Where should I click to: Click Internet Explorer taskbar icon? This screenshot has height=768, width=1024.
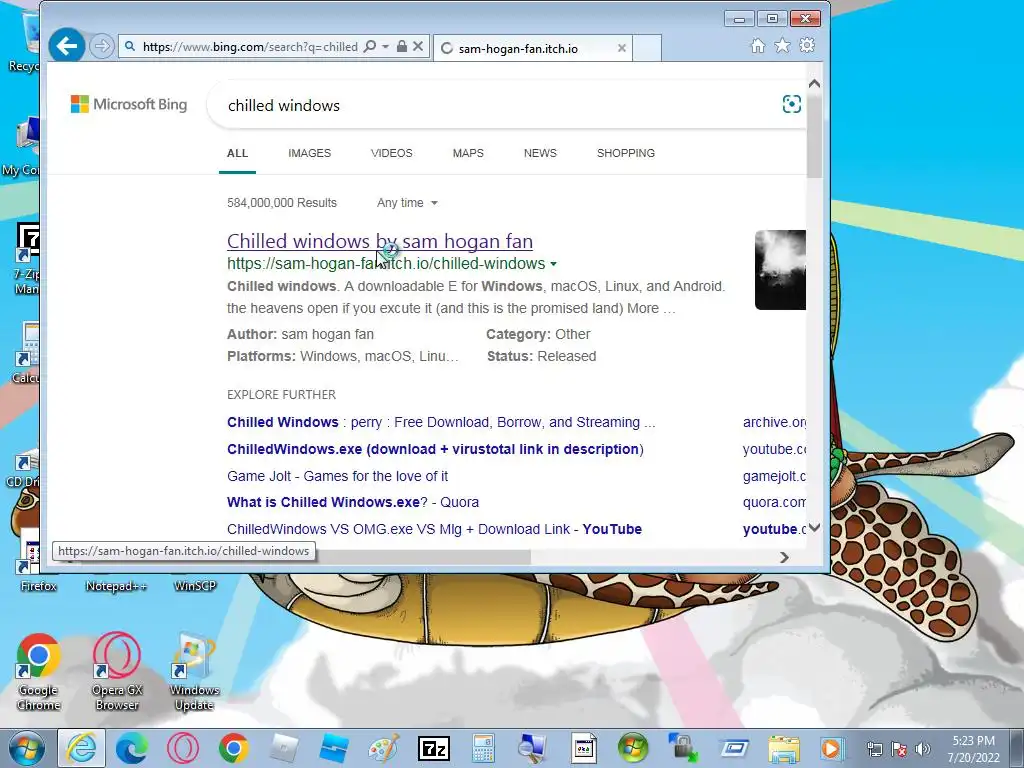[82, 748]
